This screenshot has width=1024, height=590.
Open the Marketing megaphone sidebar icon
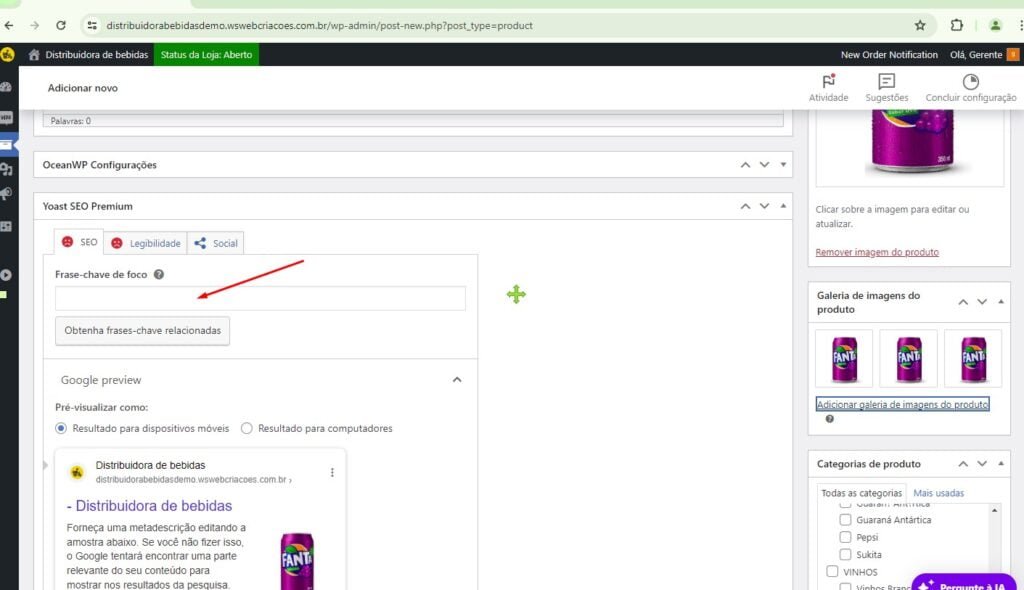pos(6,193)
